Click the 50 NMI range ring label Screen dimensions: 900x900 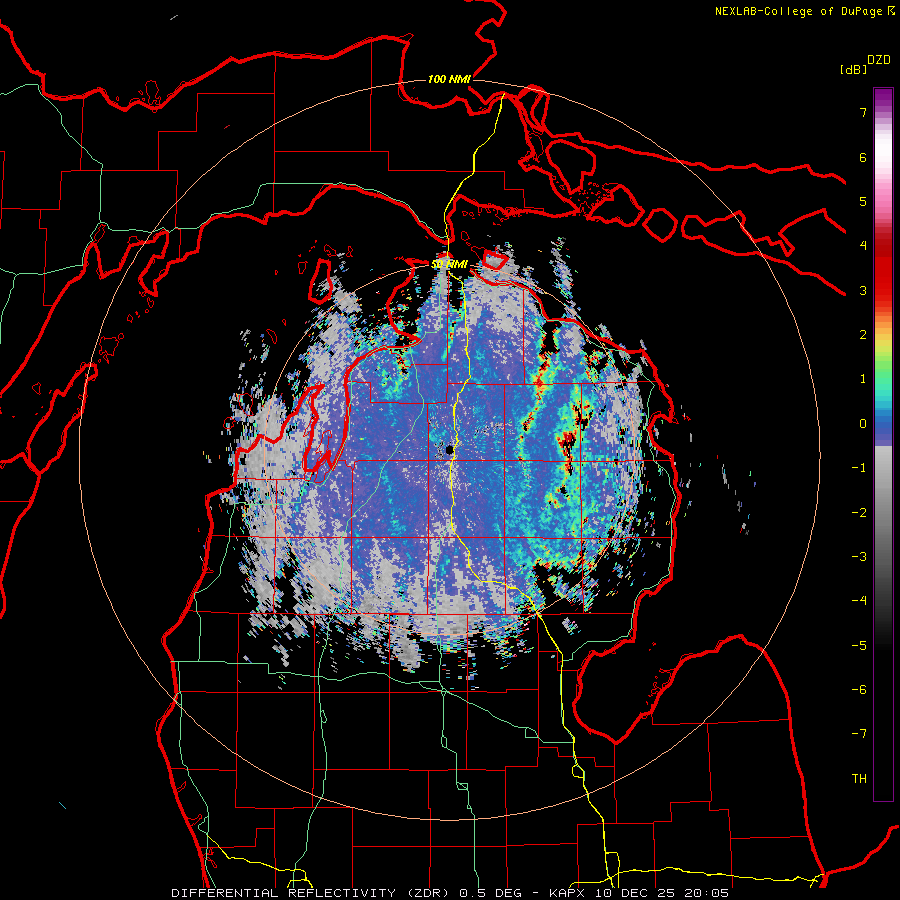(x=449, y=265)
